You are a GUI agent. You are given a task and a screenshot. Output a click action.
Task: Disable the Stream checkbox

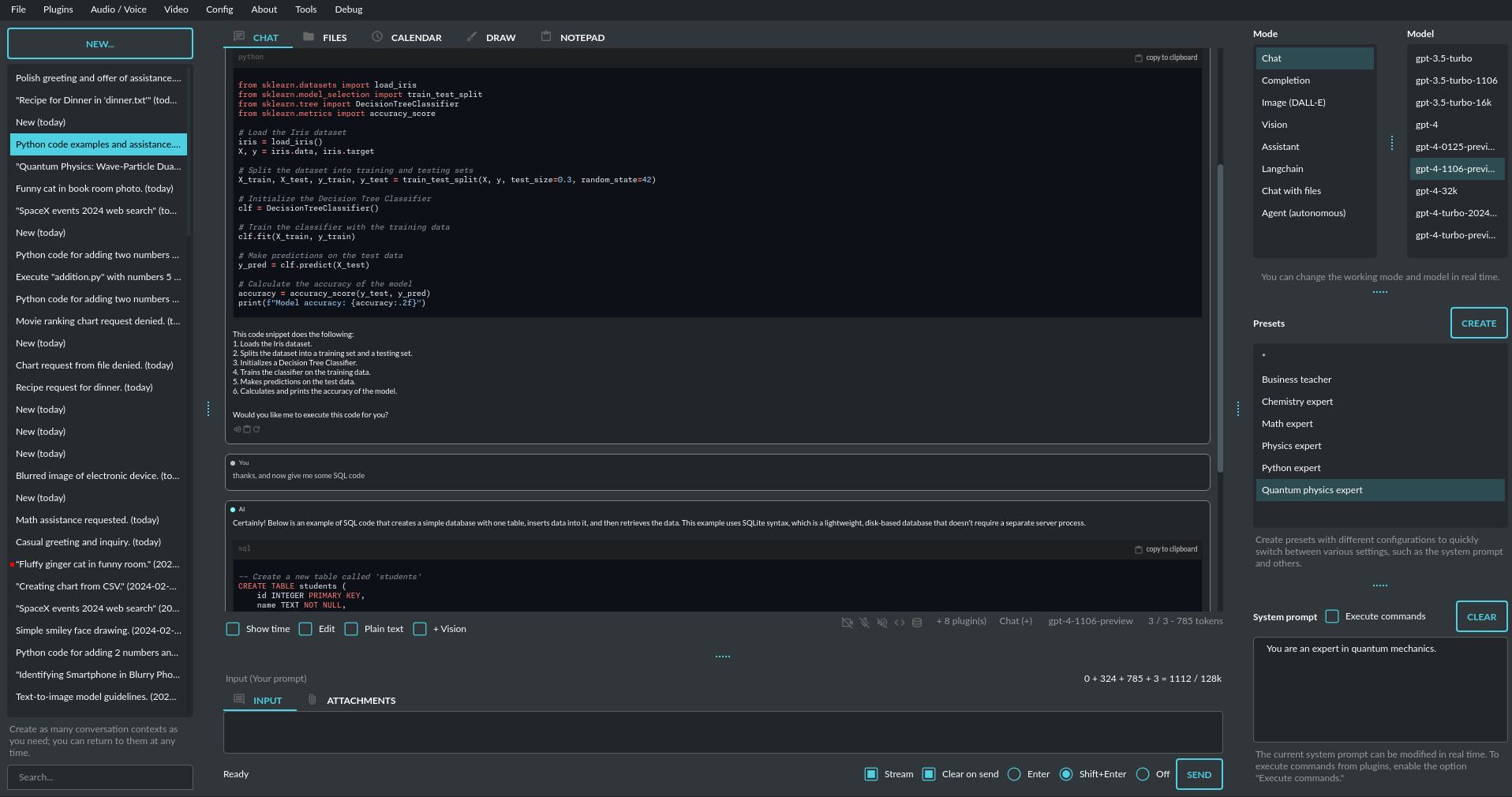click(x=871, y=774)
